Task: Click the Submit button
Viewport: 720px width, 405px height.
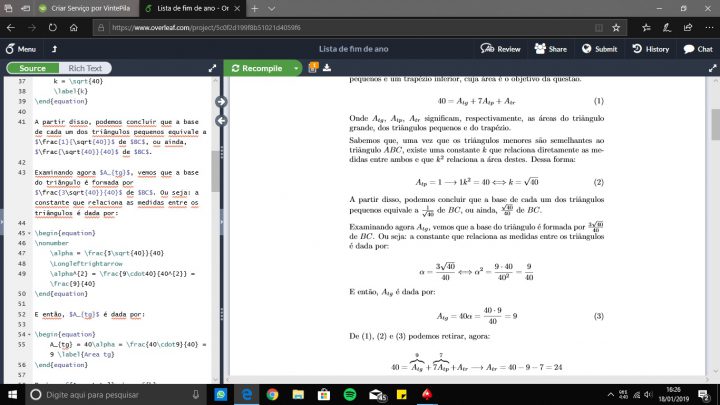Action: click(x=599, y=49)
